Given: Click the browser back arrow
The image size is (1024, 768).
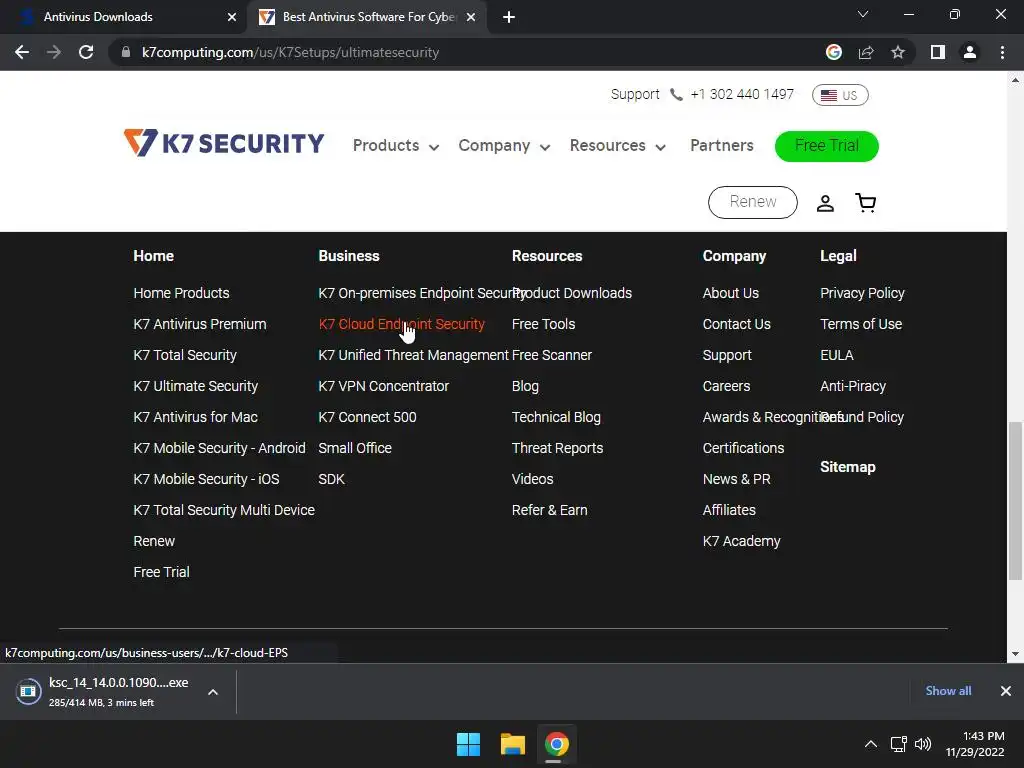Looking at the screenshot, I should pyautogui.click(x=22, y=52).
